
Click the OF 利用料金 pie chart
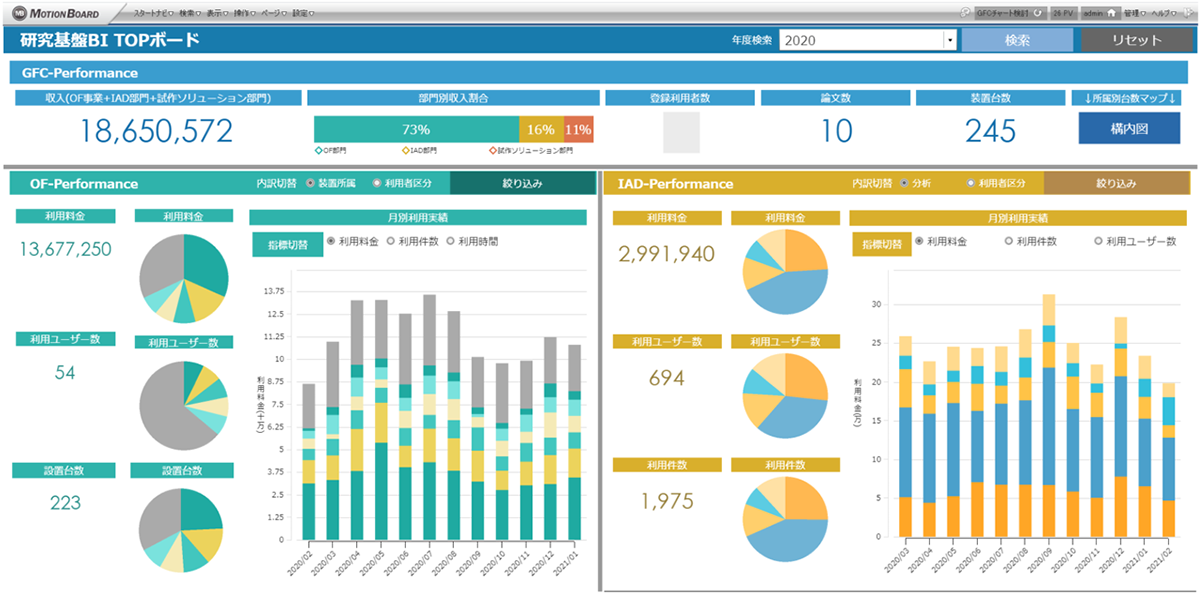pos(184,279)
